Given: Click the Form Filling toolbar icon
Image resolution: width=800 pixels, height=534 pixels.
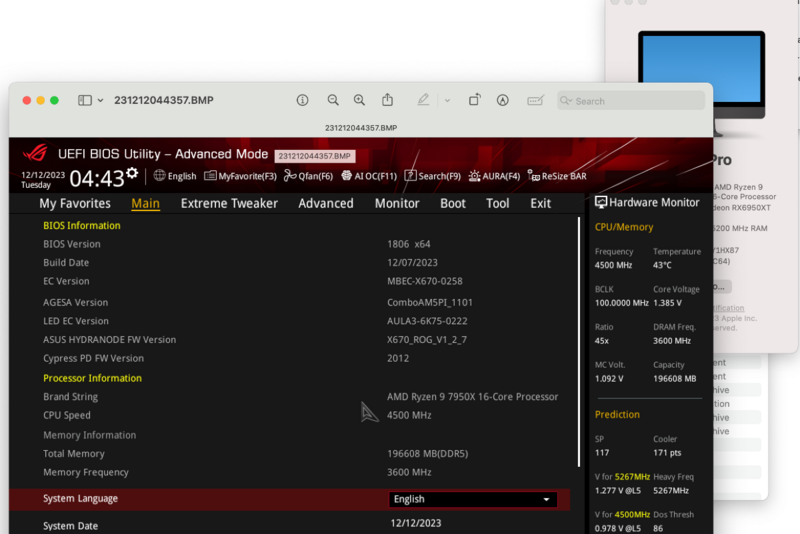Looking at the screenshot, I should [536, 100].
